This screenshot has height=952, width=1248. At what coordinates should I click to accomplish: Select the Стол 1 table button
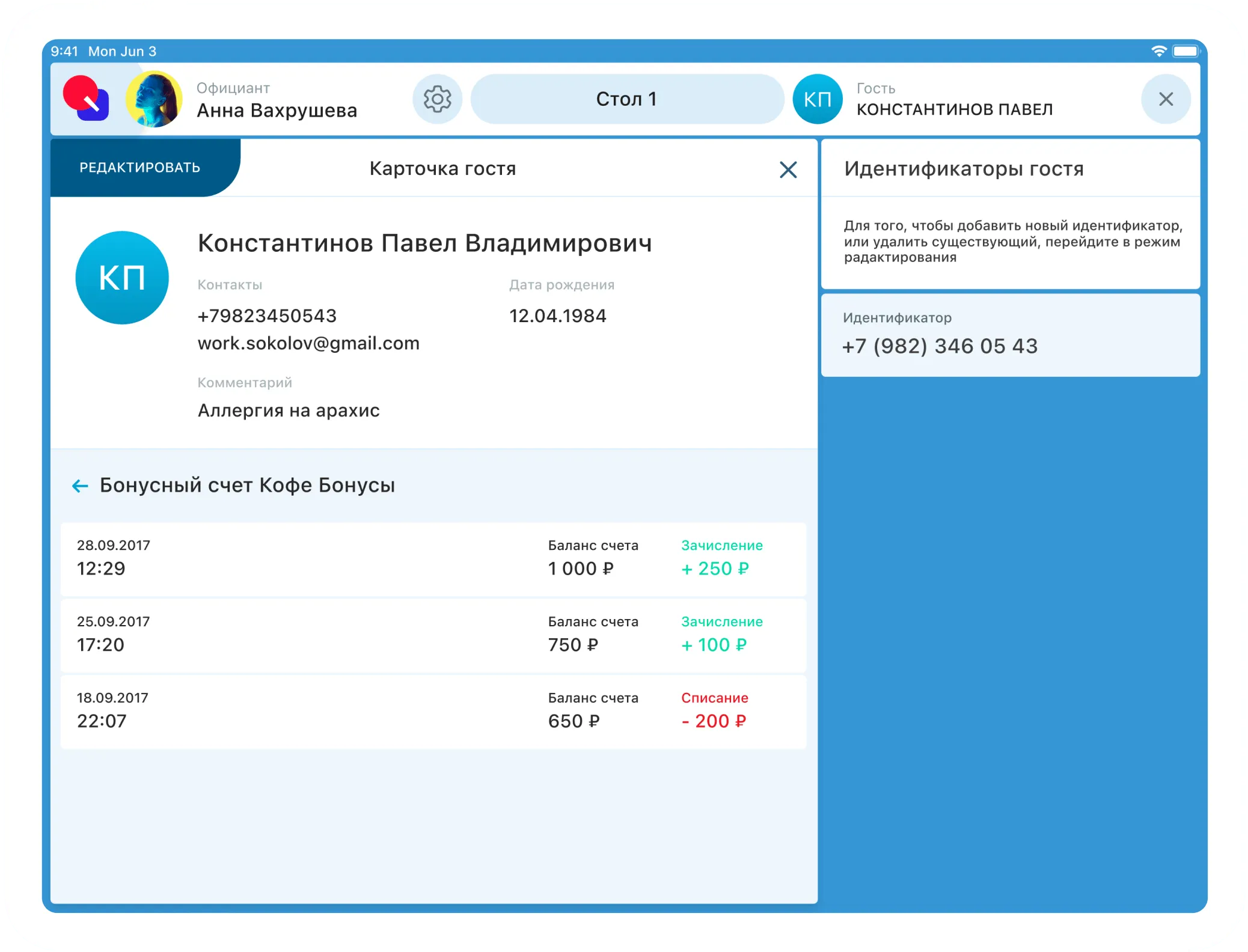click(626, 99)
